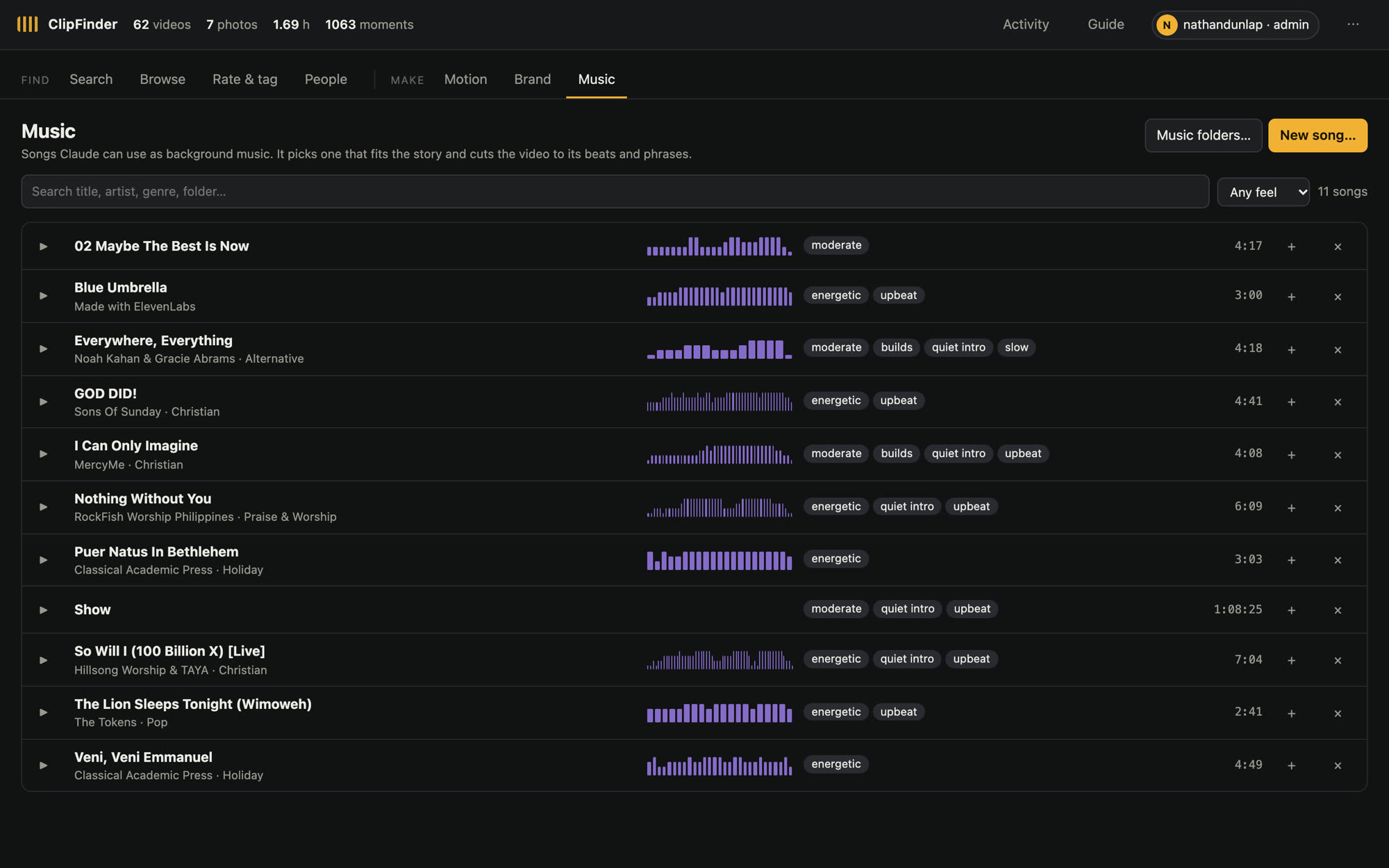Select the Show song title
Screen dimensions: 1389x868
(92, 610)
